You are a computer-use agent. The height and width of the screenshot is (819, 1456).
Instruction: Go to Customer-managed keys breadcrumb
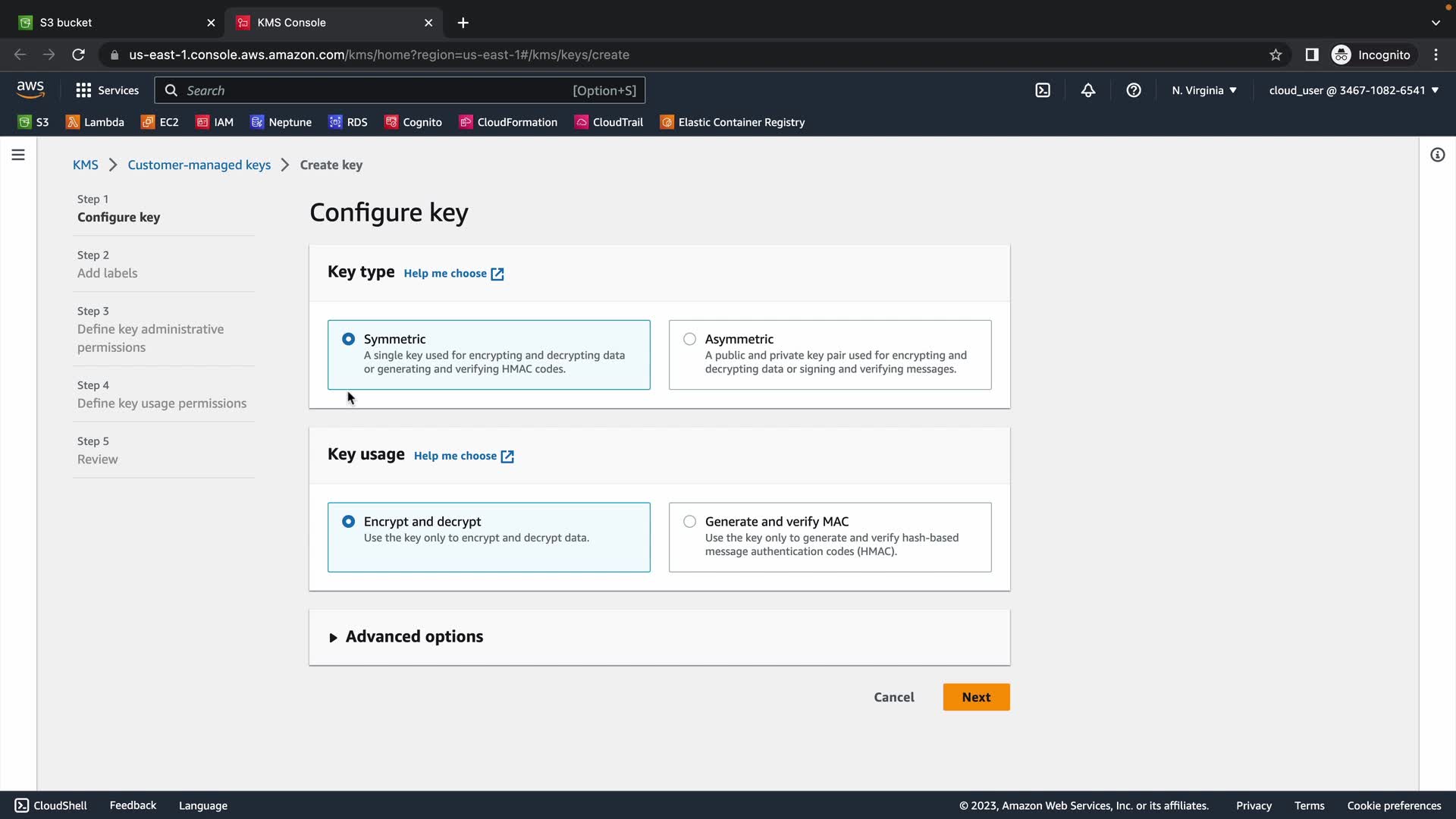click(199, 165)
